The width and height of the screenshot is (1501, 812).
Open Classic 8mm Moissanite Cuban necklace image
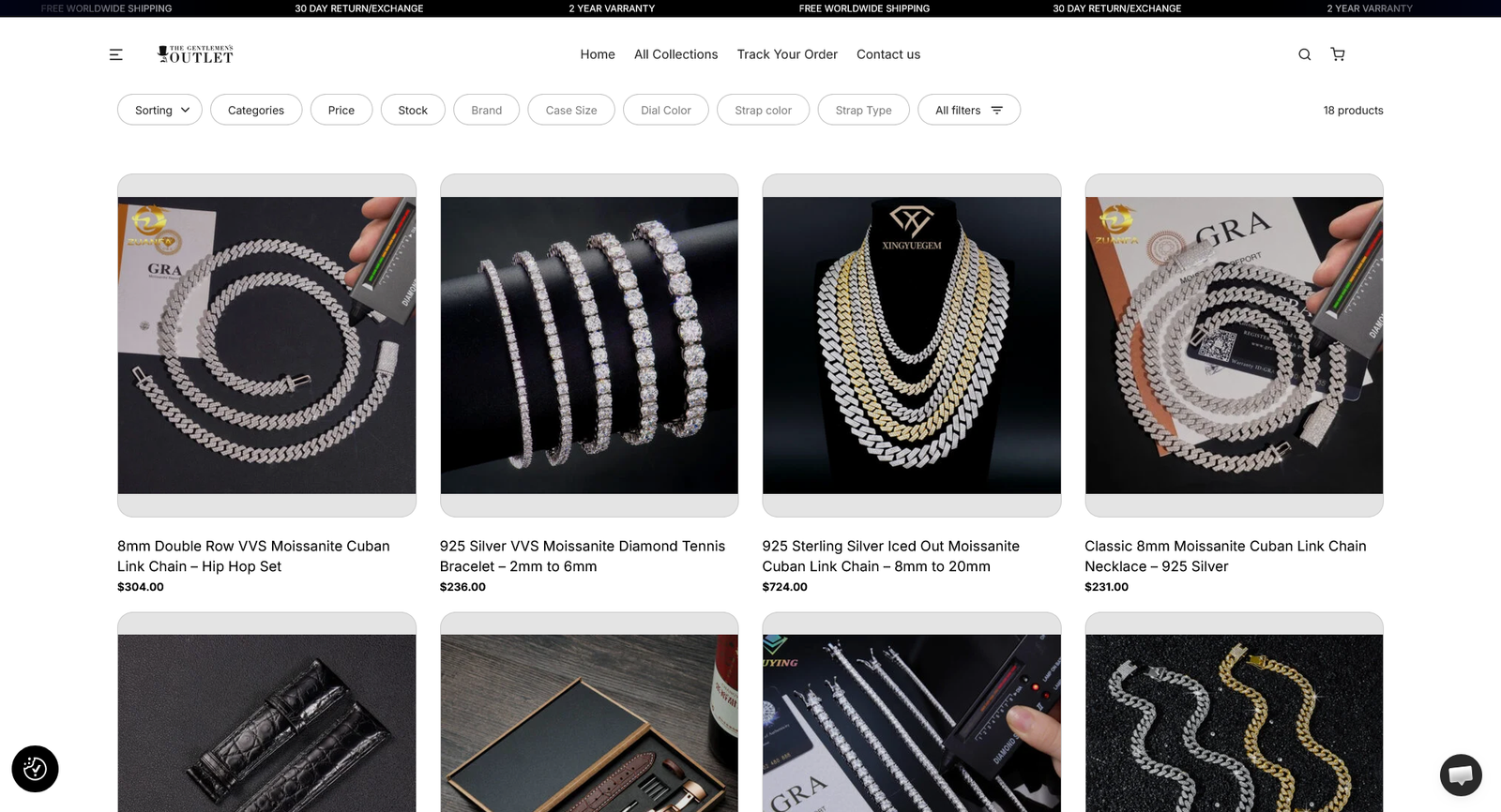tap(1234, 345)
